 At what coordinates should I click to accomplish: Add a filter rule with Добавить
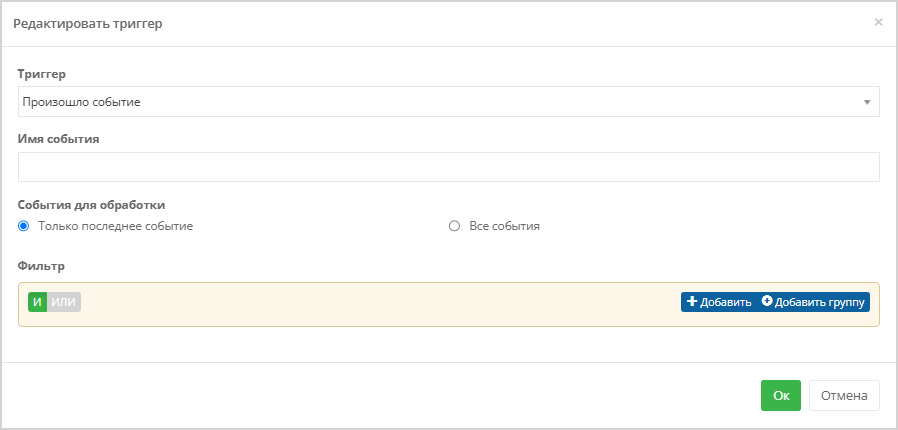(719, 302)
